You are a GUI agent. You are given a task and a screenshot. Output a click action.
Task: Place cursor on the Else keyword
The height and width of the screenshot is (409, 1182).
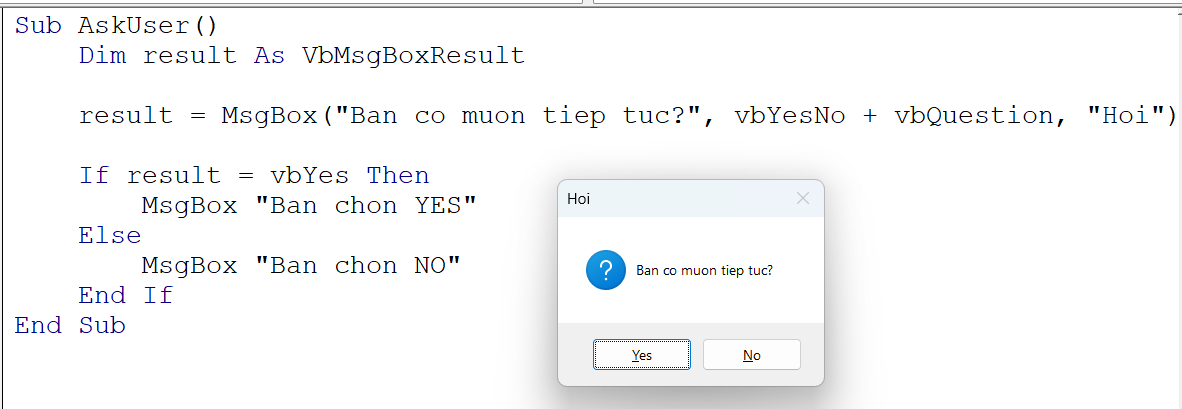tap(110, 236)
